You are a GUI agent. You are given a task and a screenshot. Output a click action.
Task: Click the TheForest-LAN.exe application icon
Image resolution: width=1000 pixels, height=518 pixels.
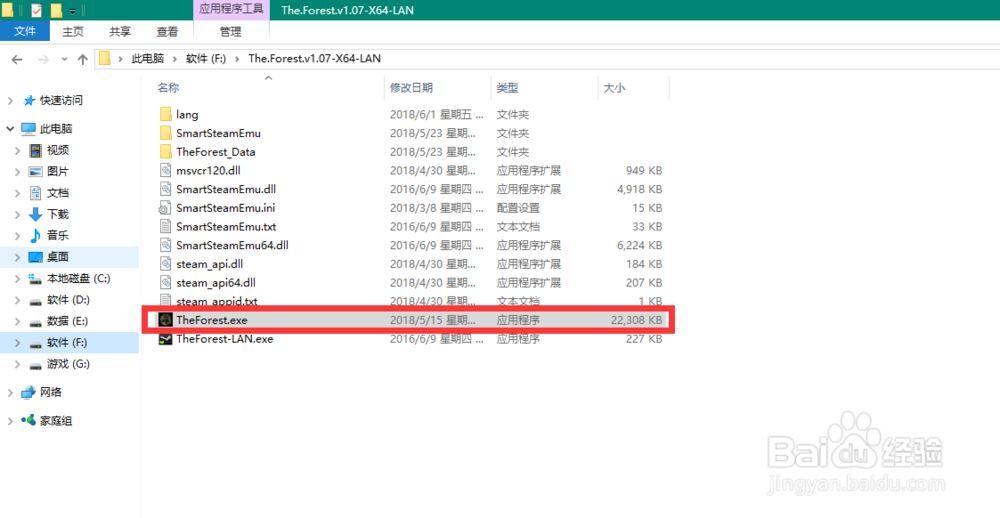pos(166,339)
